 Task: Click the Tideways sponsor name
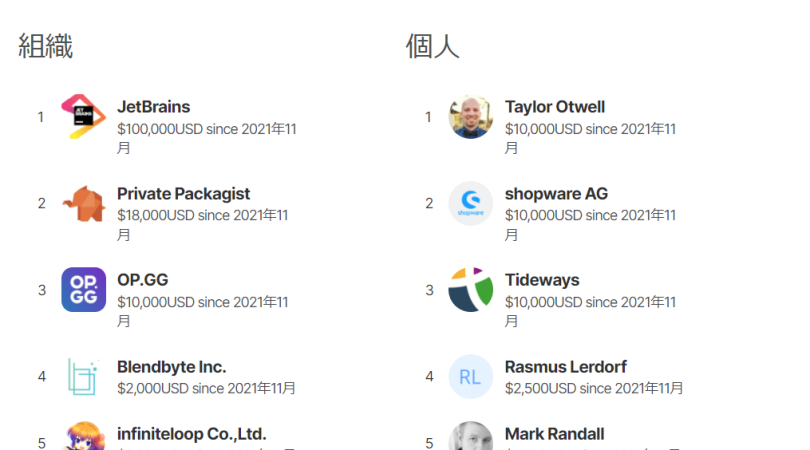click(x=542, y=280)
